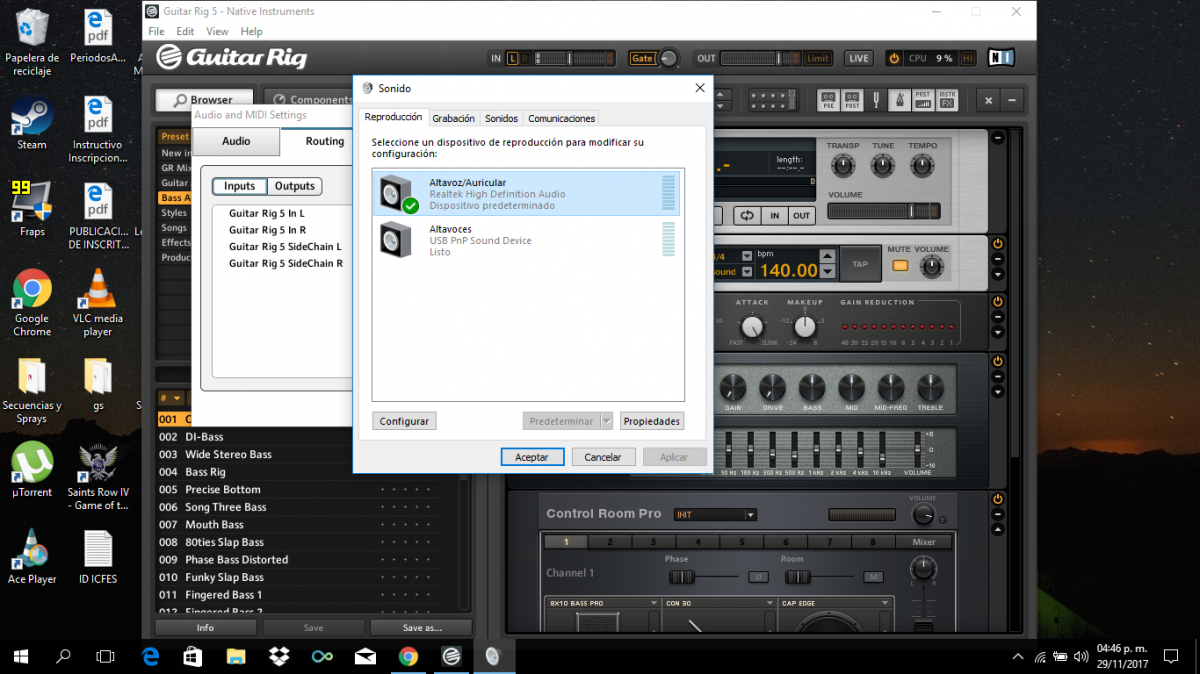Toggle the metronome MUTE button
The image size is (1200, 674).
pyautogui.click(x=900, y=266)
